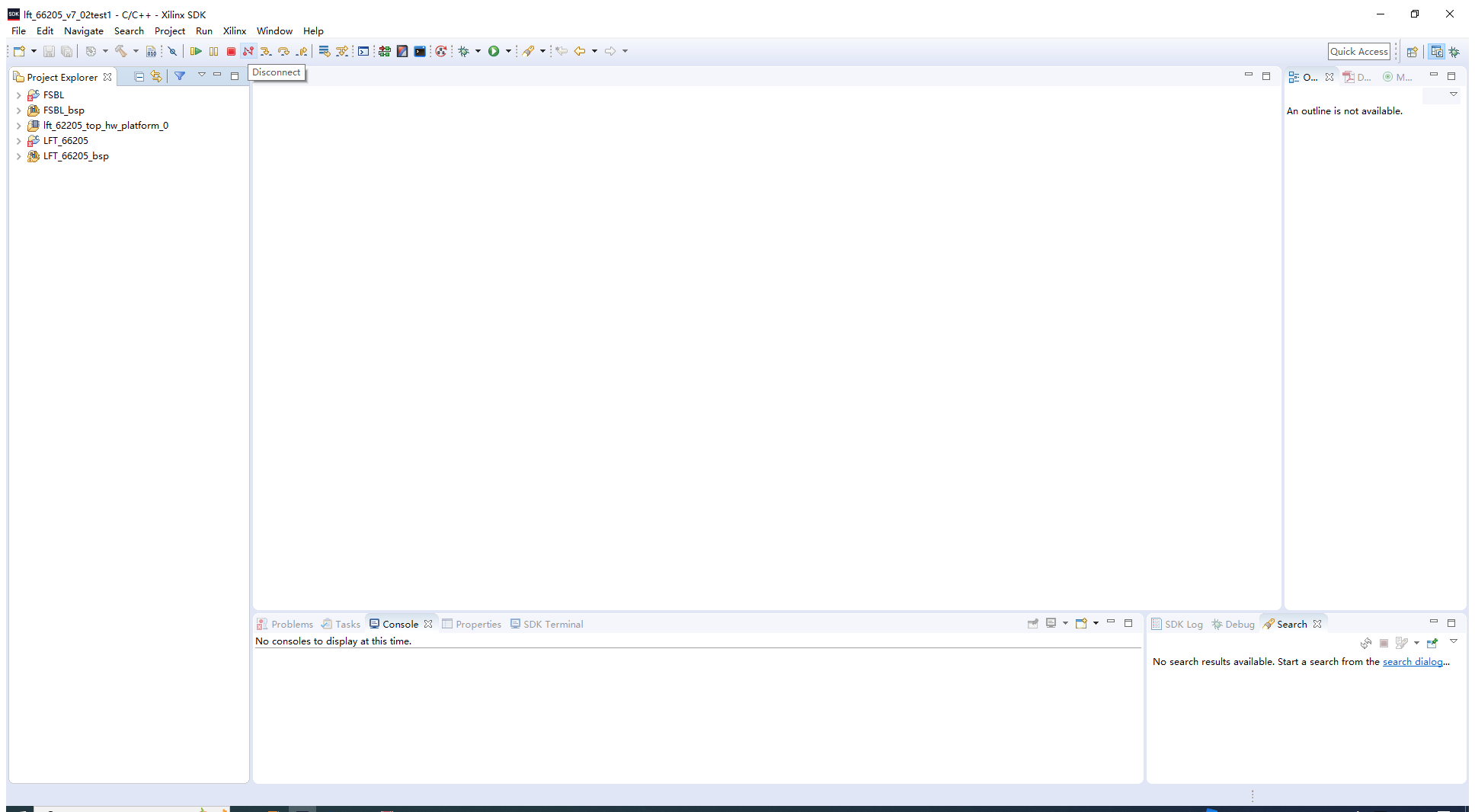Click the Open Console icon

pyautogui.click(x=1081, y=623)
